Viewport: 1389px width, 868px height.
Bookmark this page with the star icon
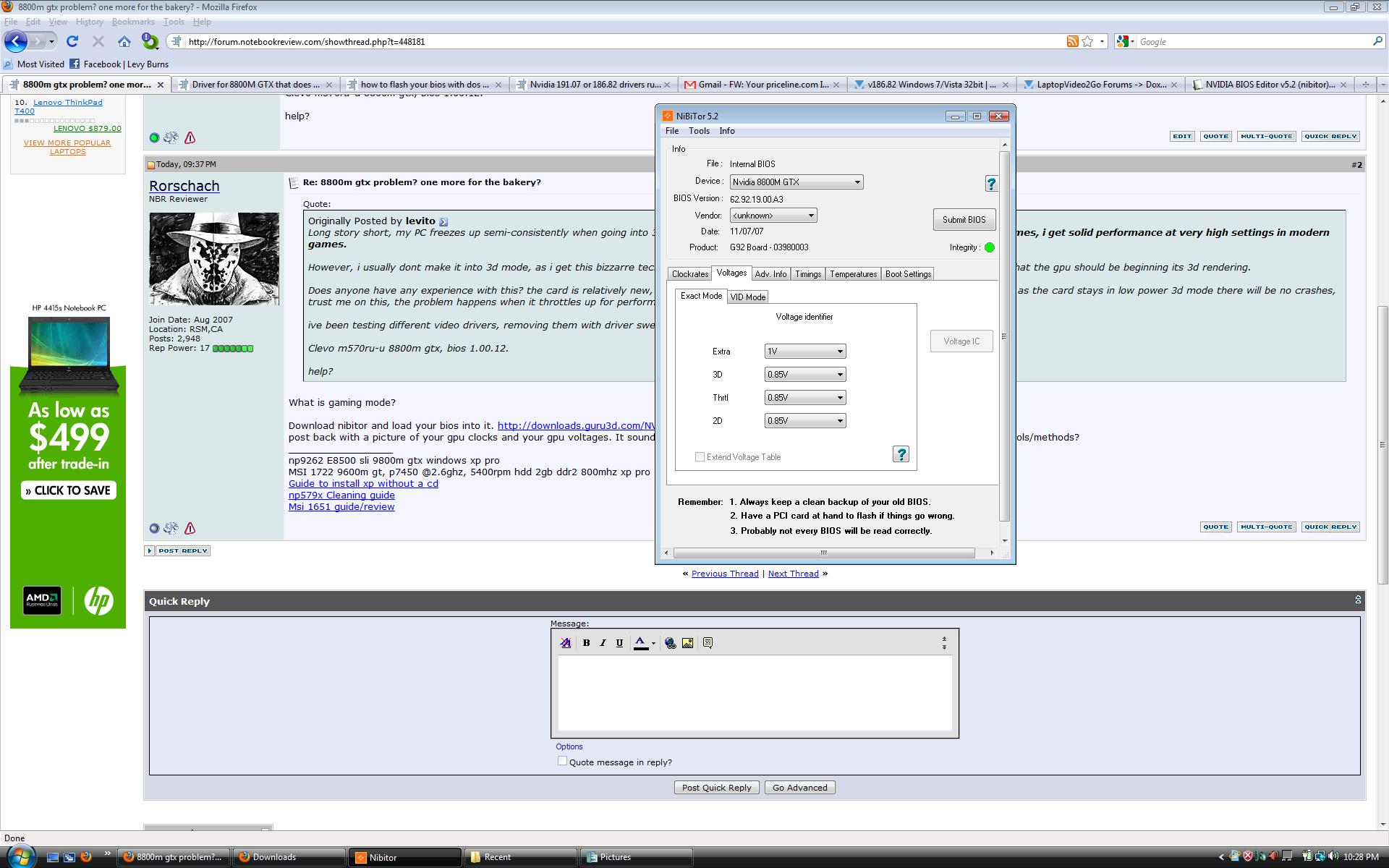[x=1087, y=41]
